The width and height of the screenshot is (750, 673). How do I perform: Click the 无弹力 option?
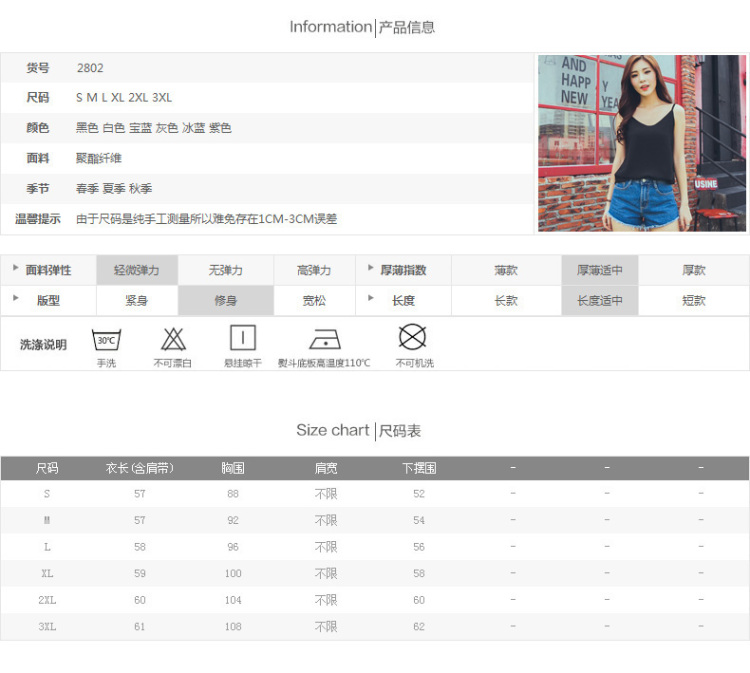pos(226,270)
